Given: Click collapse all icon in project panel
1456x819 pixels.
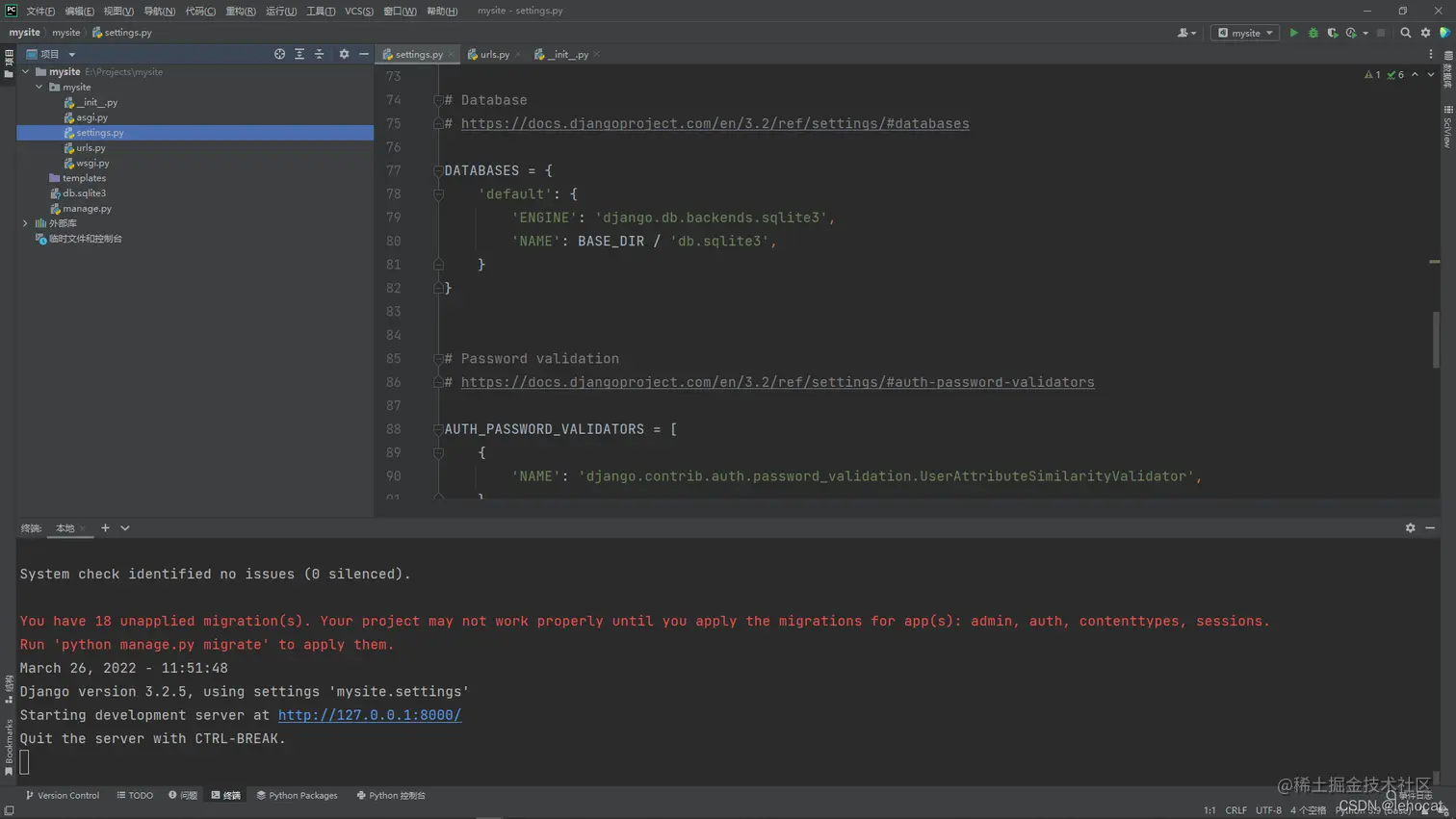Looking at the screenshot, I should point(319,54).
